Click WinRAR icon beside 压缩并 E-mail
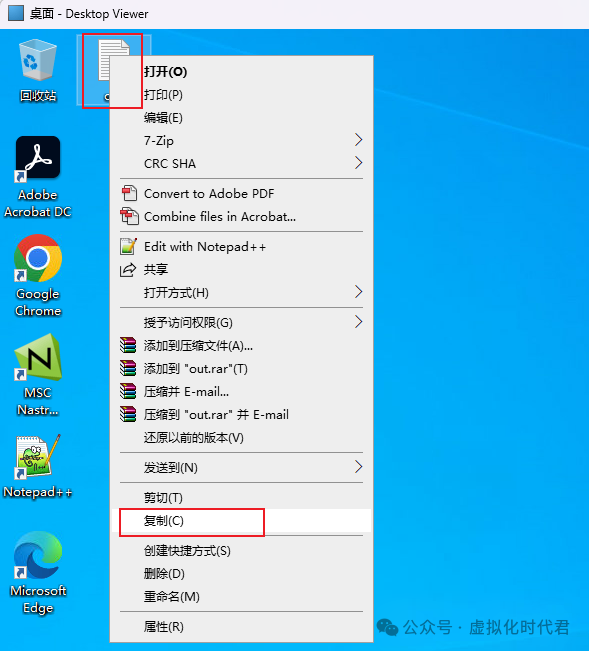The width and height of the screenshot is (589, 651). tap(128, 391)
